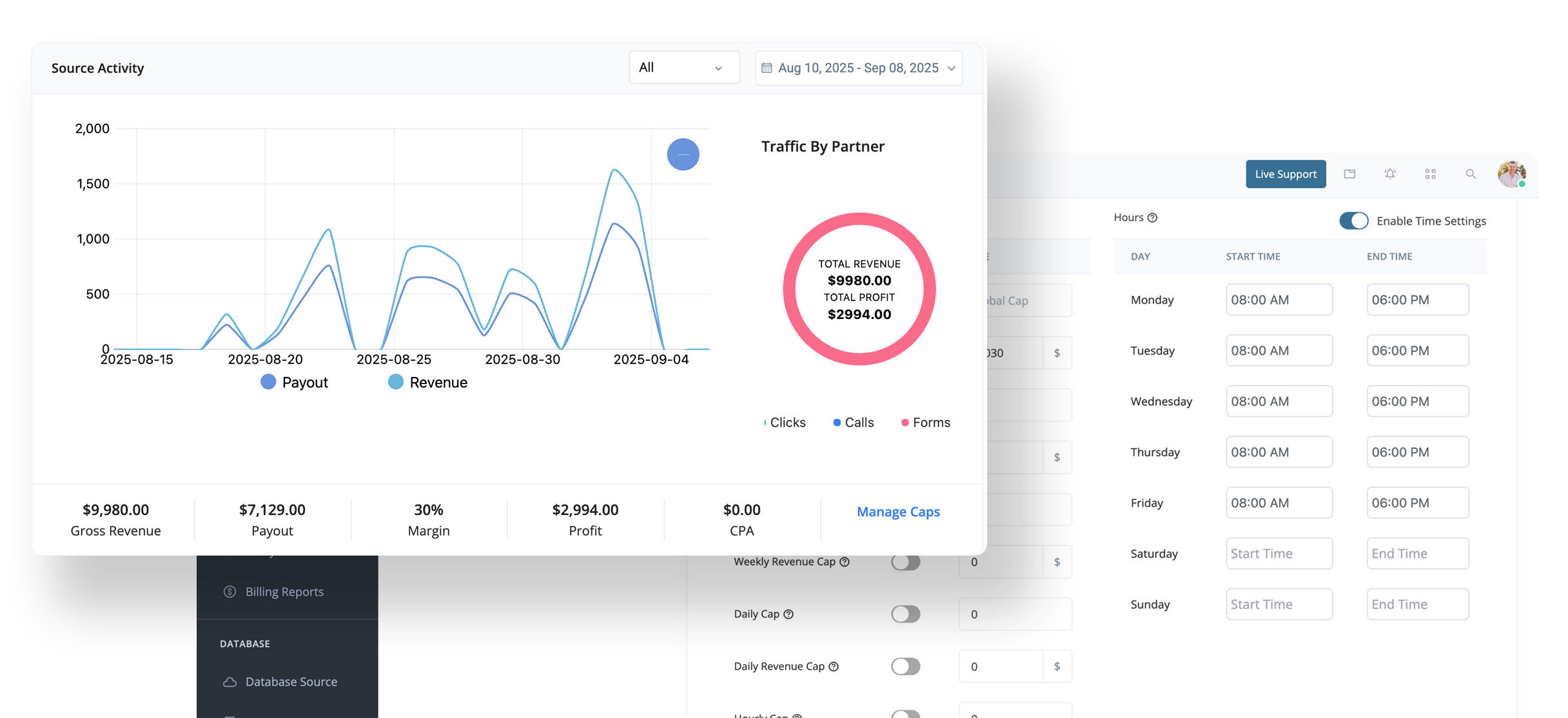1568x718 pixels.
Task: Click the help icon beside Daily Revenue Cap
Action: coord(834,666)
